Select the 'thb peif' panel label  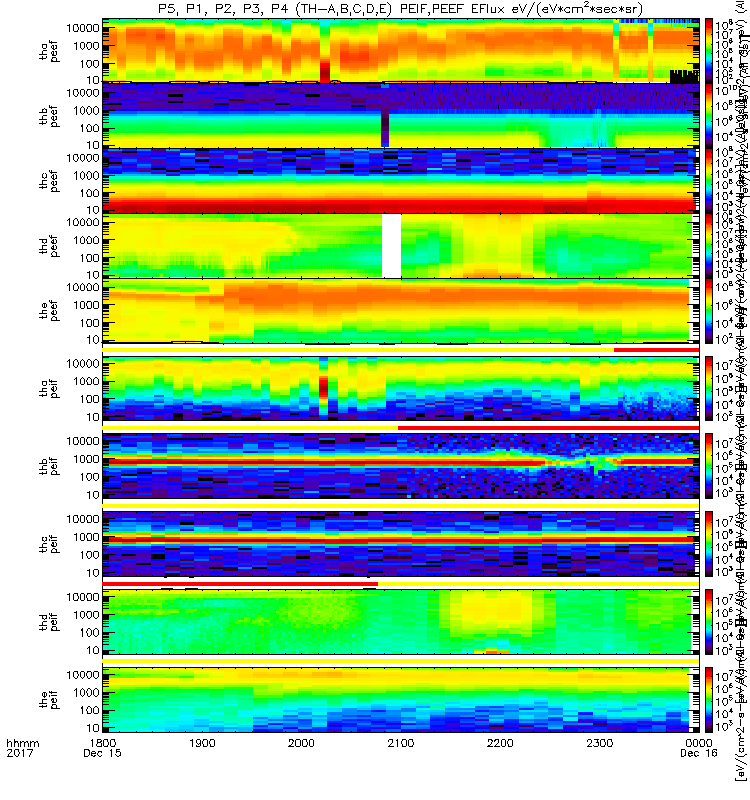(x=49, y=465)
